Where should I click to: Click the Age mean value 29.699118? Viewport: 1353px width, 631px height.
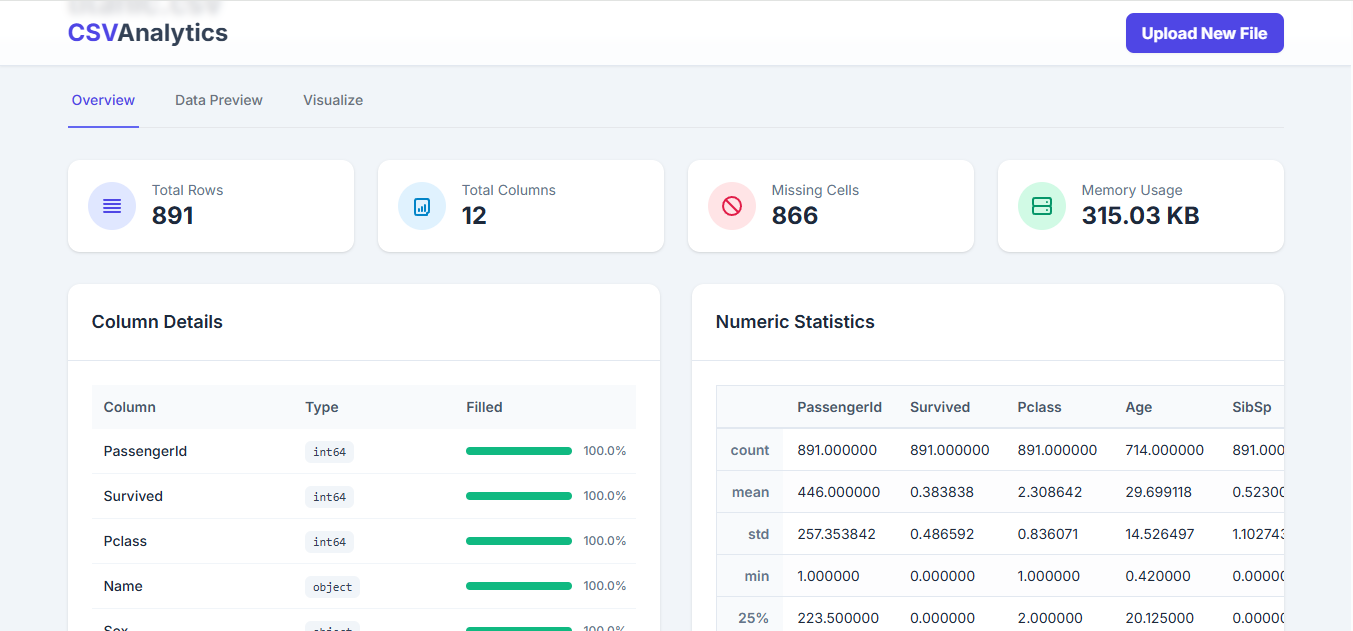click(x=1158, y=492)
